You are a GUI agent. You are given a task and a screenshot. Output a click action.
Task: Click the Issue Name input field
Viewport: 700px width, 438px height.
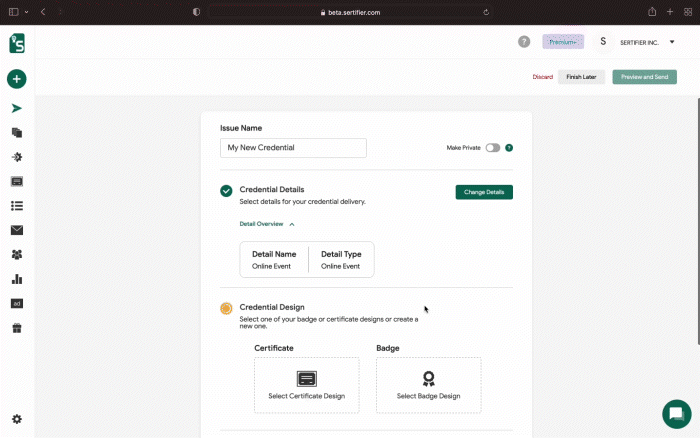[x=293, y=148]
